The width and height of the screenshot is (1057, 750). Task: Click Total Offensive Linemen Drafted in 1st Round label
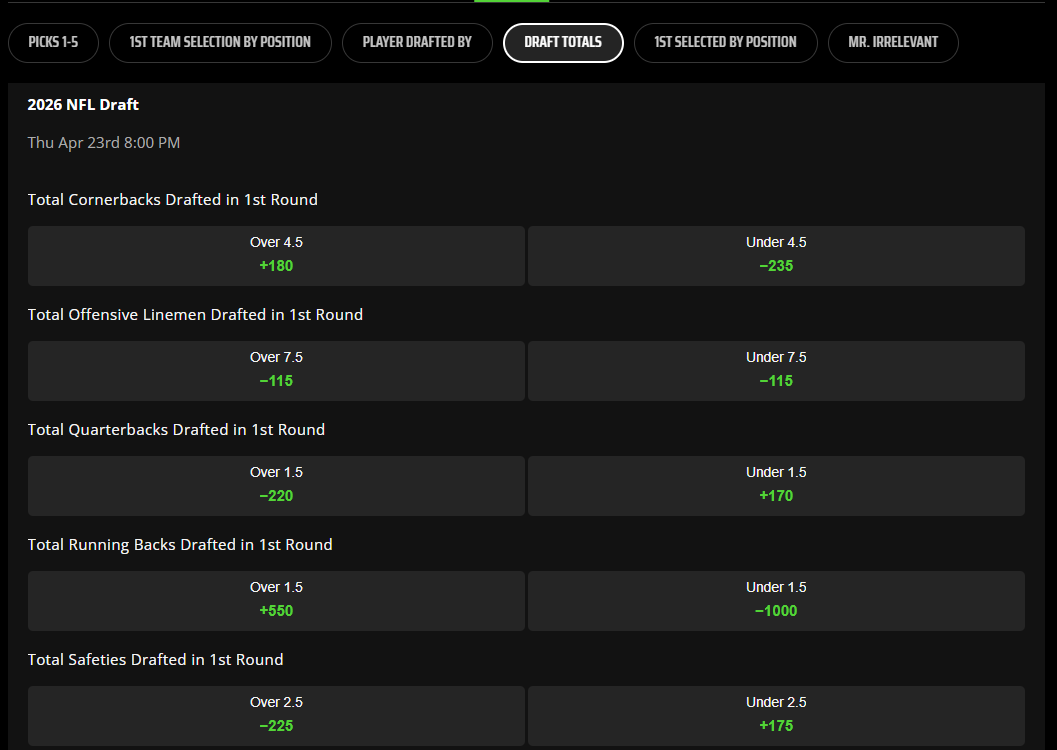(x=195, y=315)
